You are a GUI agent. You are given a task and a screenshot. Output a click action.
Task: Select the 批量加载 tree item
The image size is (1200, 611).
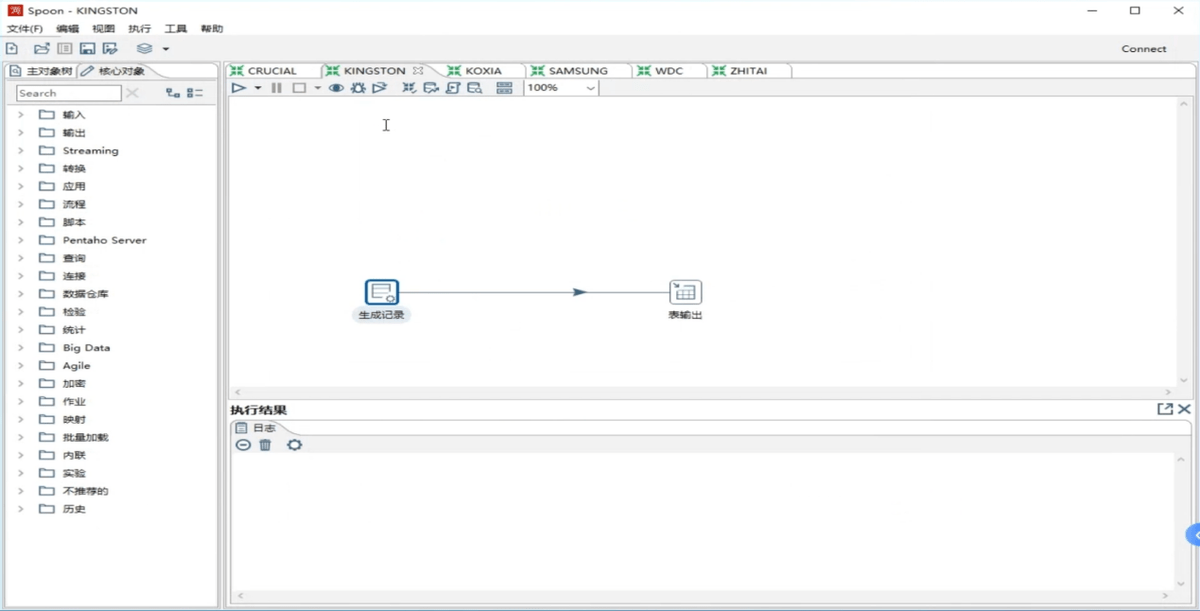[x=86, y=438]
